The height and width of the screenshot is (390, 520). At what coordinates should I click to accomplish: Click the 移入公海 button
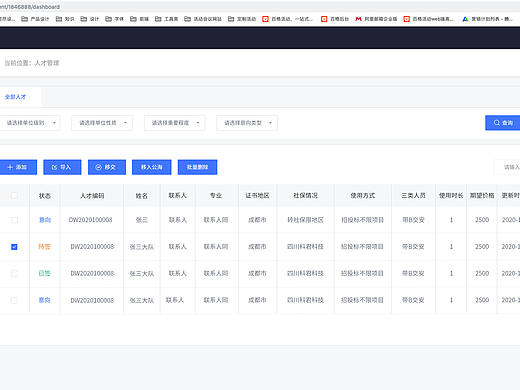tap(152, 167)
